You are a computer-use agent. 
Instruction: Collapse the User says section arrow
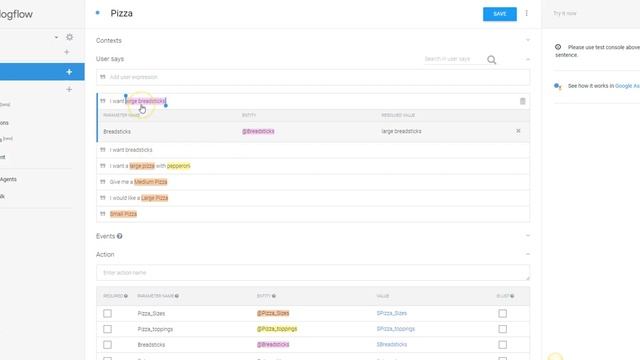point(527,59)
